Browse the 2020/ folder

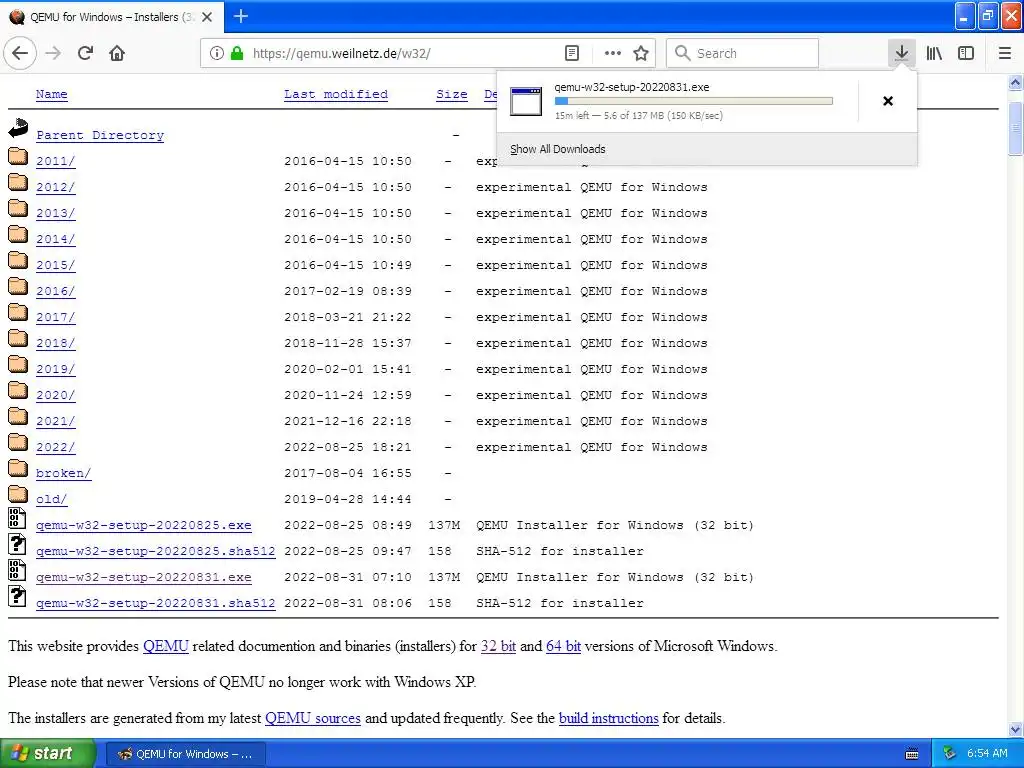(x=56, y=395)
